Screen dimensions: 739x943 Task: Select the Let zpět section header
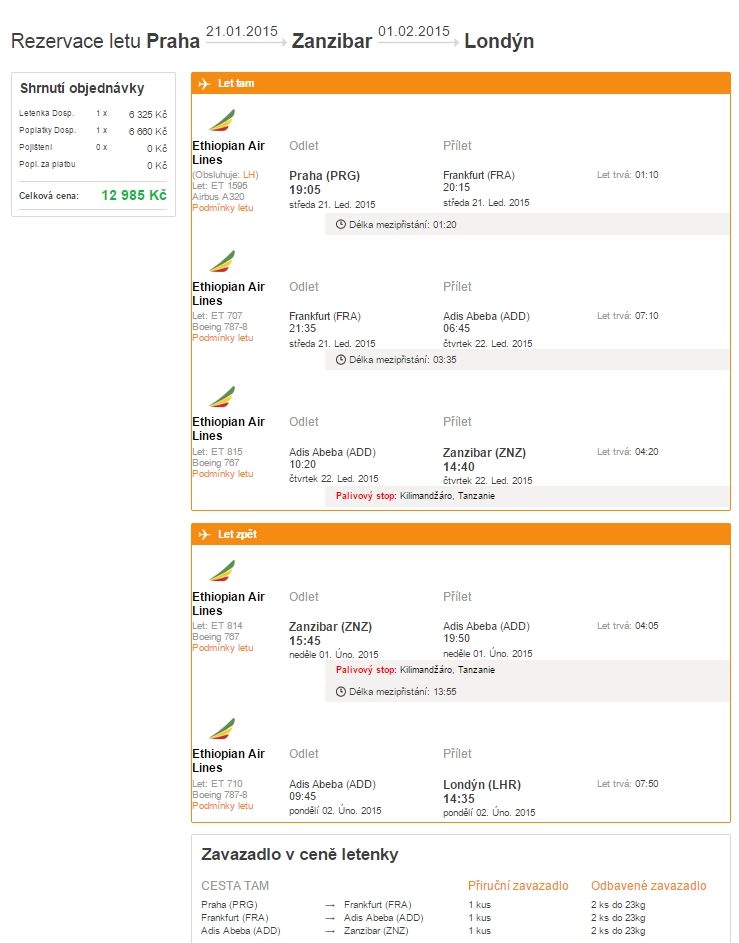point(237,535)
